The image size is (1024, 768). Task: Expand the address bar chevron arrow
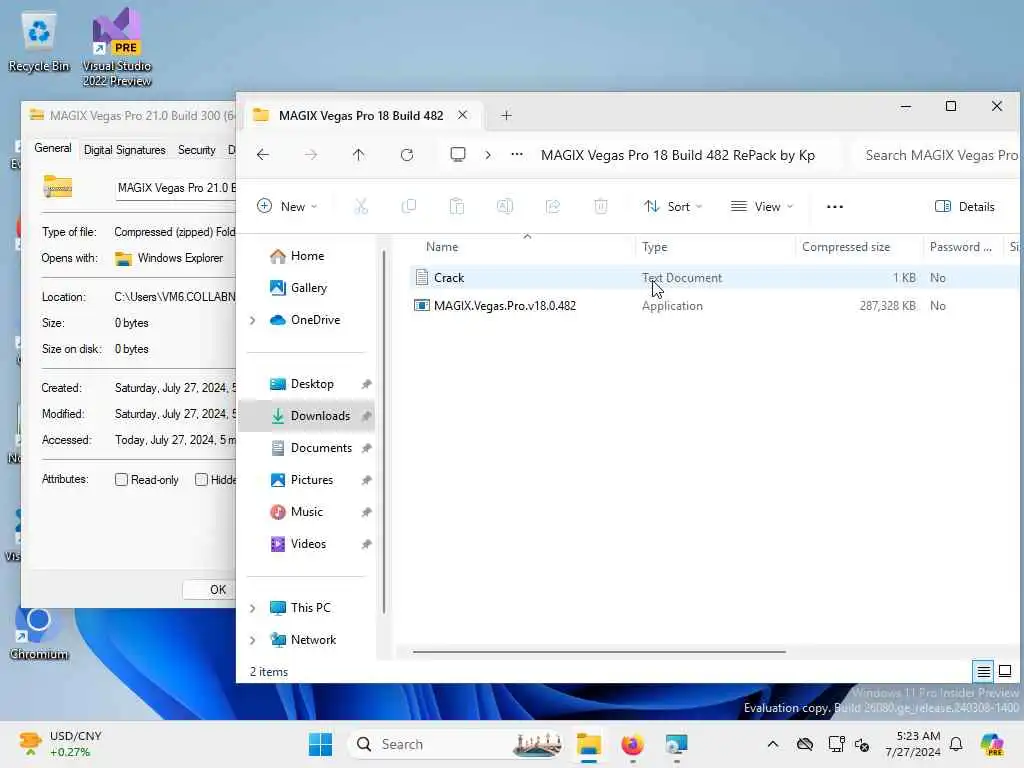click(x=488, y=155)
